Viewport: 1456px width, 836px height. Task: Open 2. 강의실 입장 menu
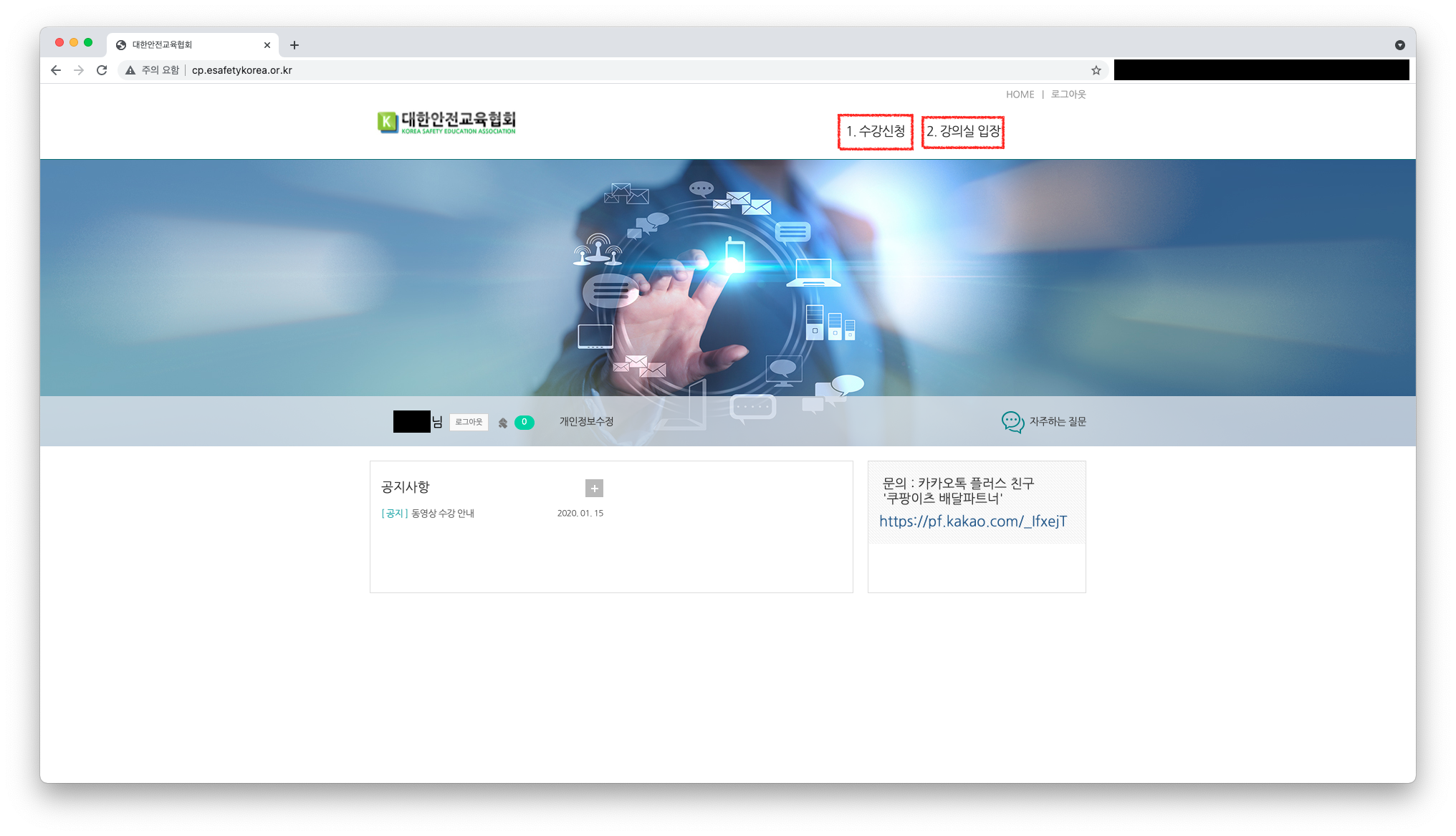tap(962, 131)
